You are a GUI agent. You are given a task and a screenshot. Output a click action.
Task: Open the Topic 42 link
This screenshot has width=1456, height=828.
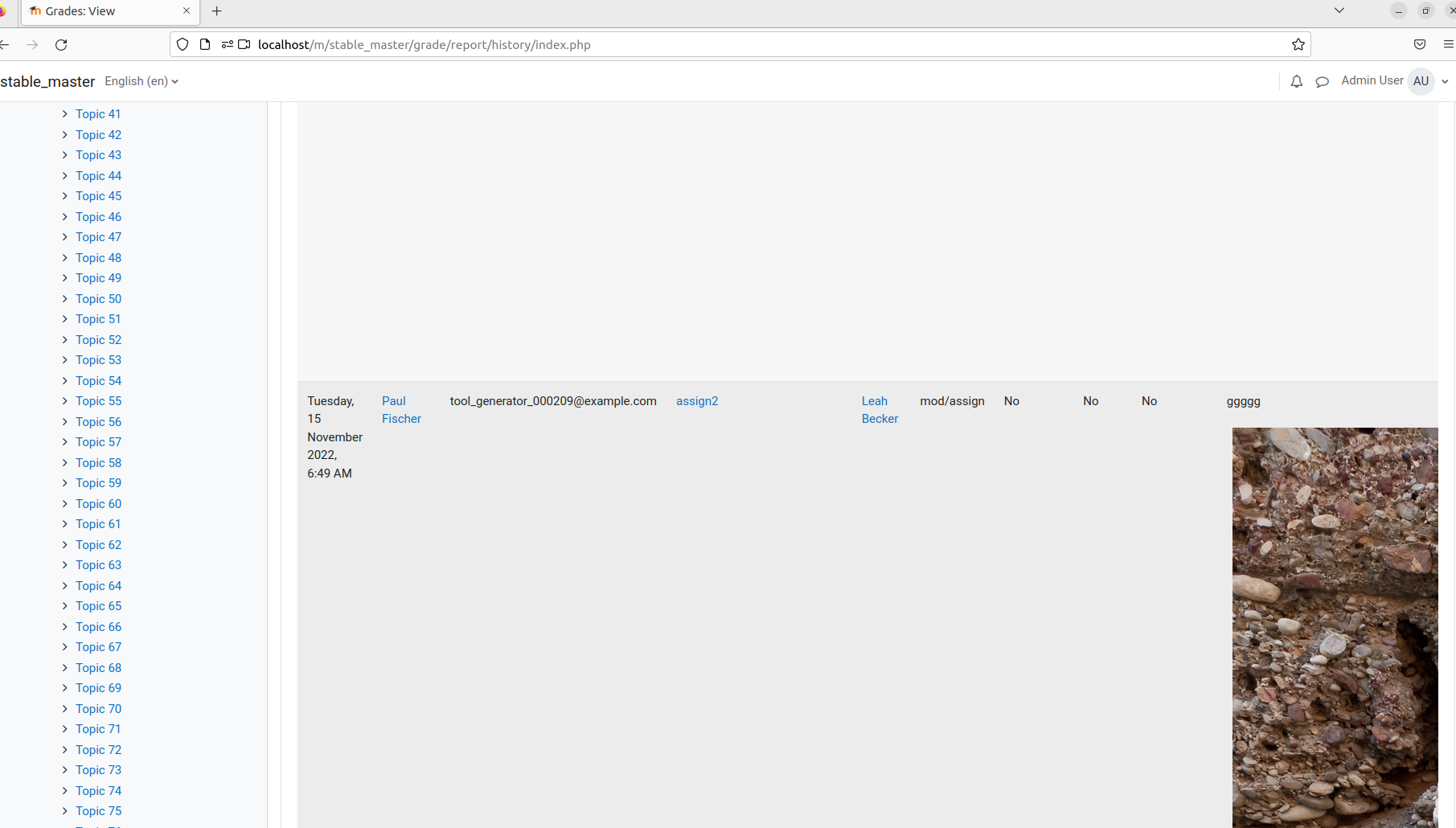[x=99, y=135]
